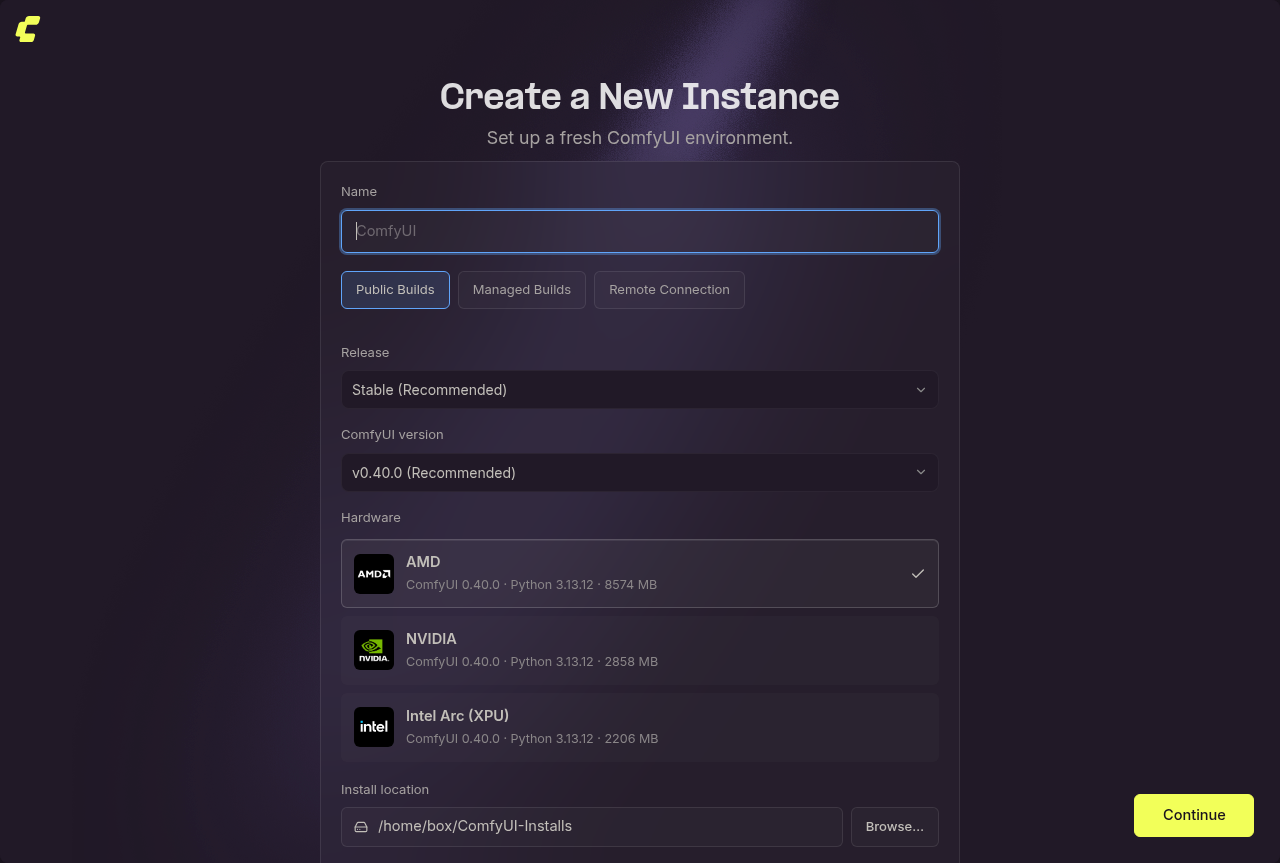Click the 'Hardware' section label
The image size is (1280, 863).
[371, 517]
